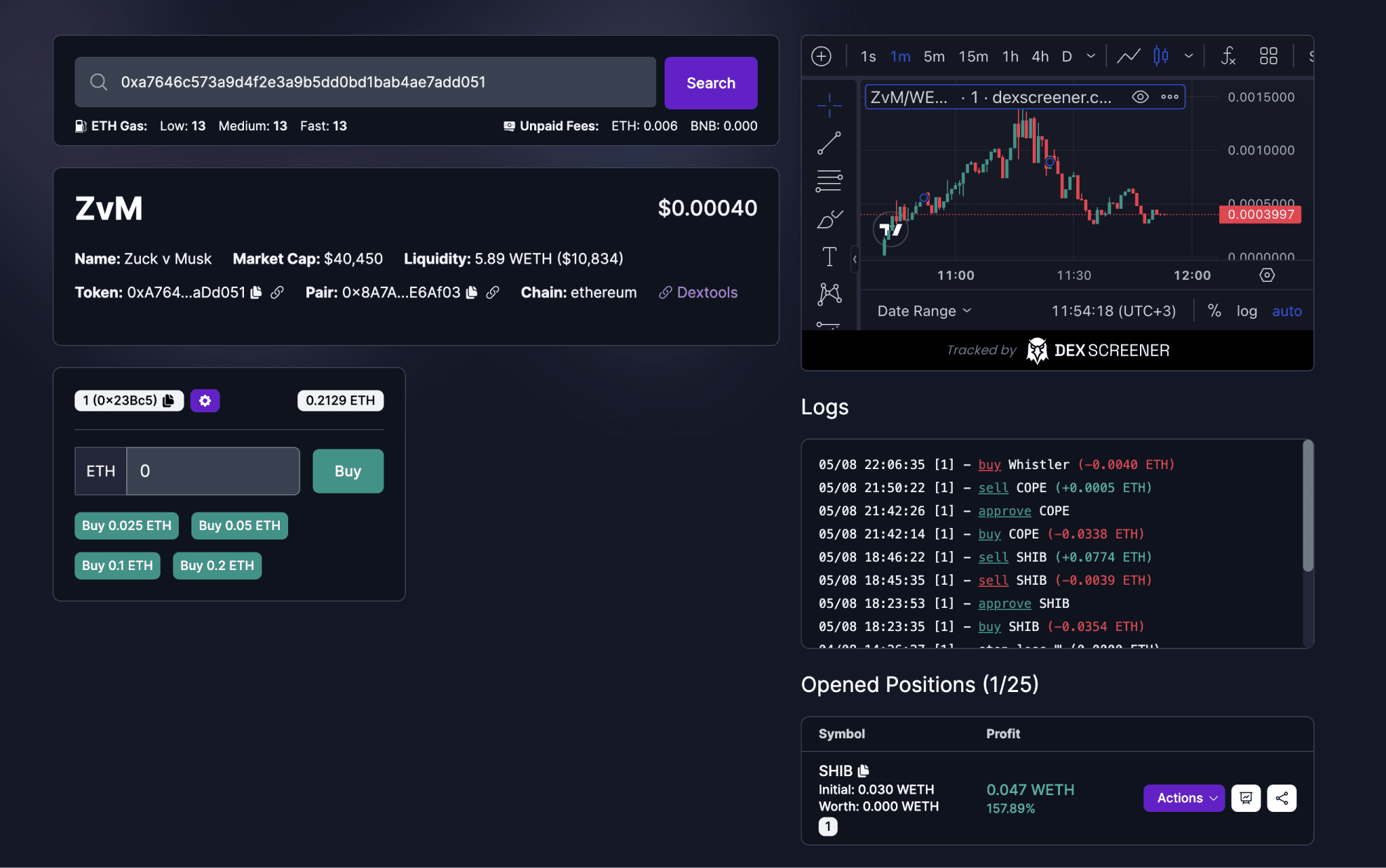The height and width of the screenshot is (868, 1386).
Task: Click the purple Search button
Action: tap(711, 83)
